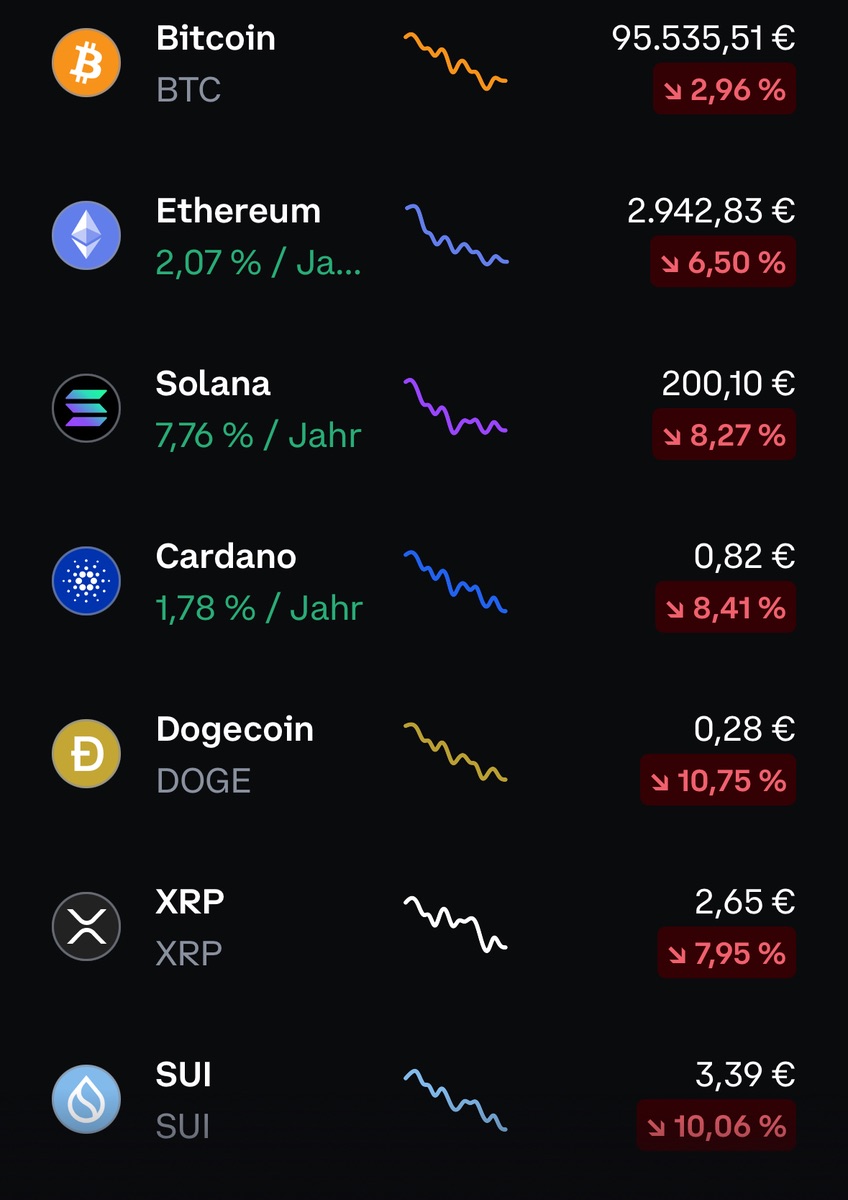The height and width of the screenshot is (1200, 848).
Task: Tap the blue Cardano logo icon
Action: click(x=86, y=581)
